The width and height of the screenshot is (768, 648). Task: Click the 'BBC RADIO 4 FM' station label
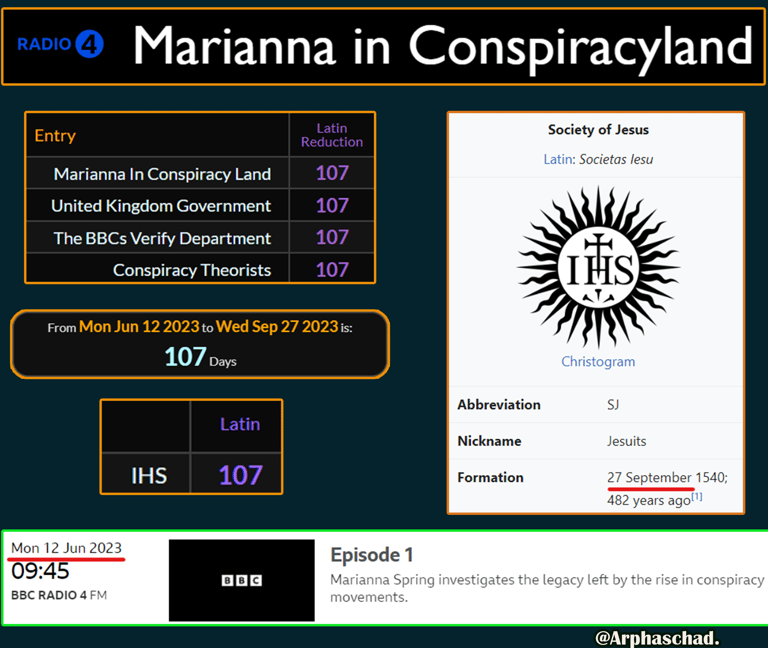(x=59, y=595)
